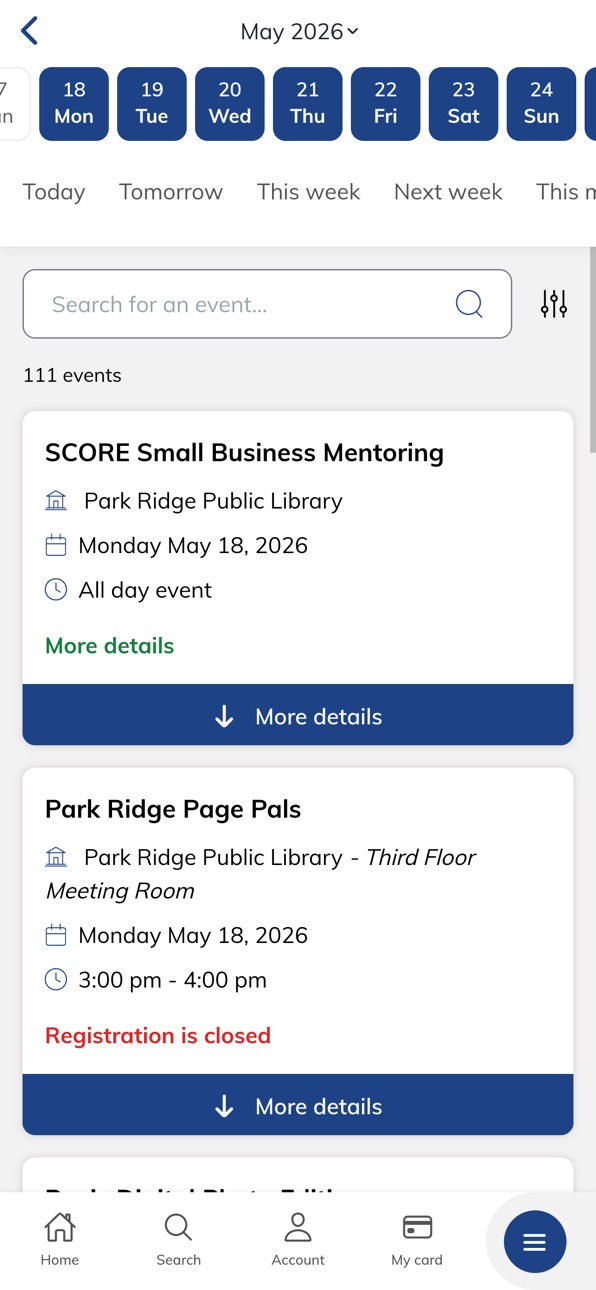Go to Home in the bottom bar
Image resolution: width=596 pixels, height=1290 pixels.
coord(60,1239)
